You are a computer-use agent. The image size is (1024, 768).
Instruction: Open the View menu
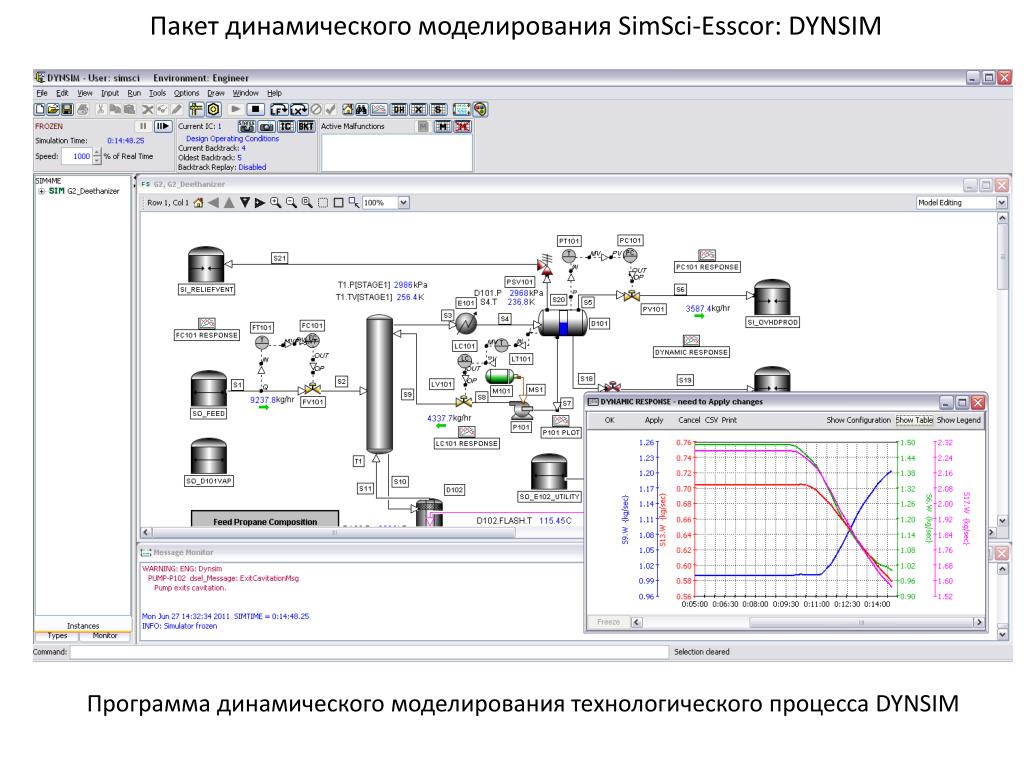(85, 93)
